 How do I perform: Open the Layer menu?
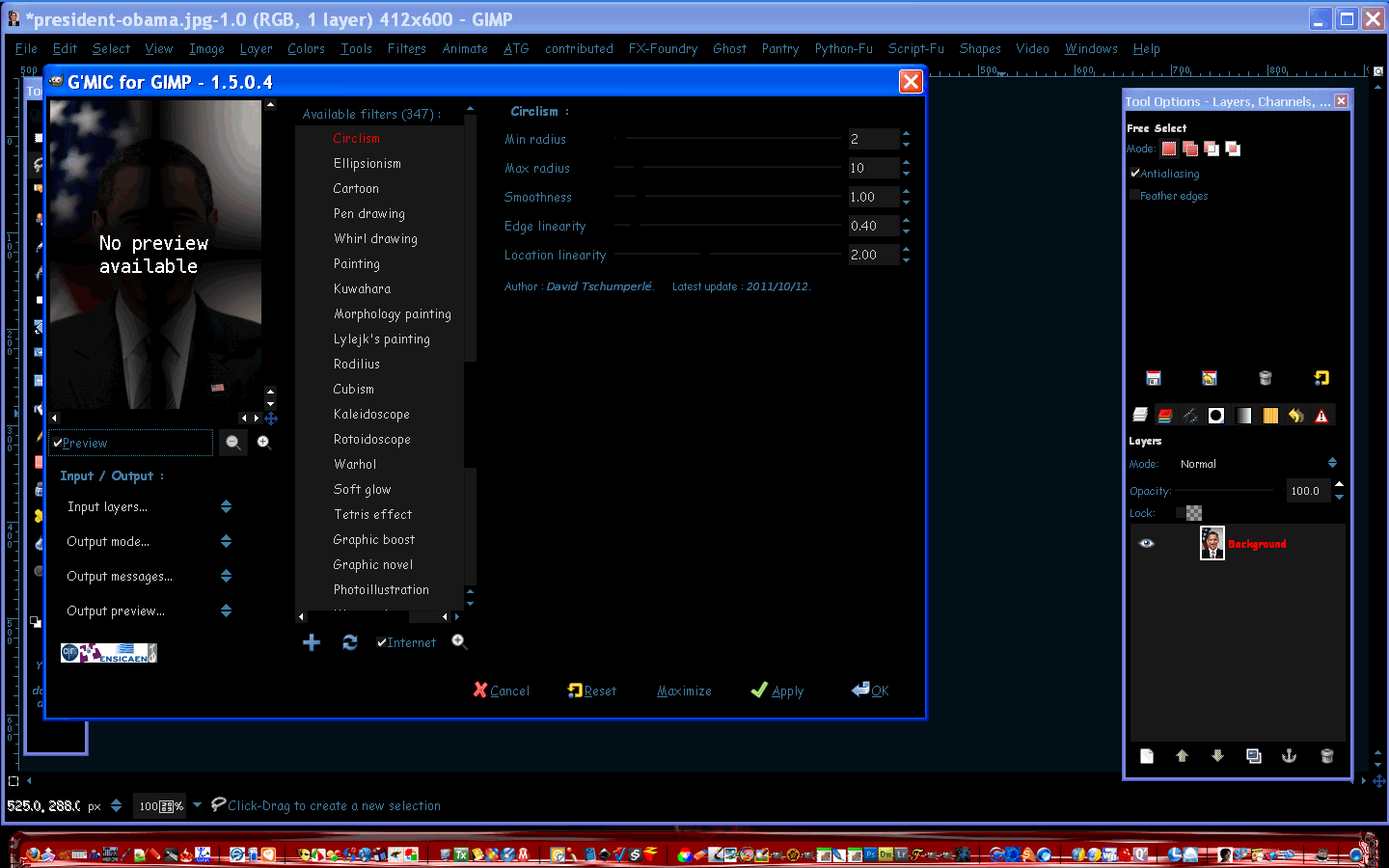256,48
